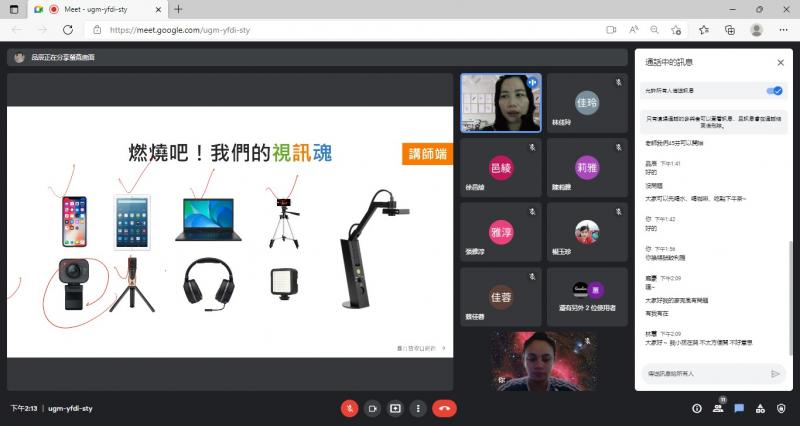Screen dimensions: 800x426
Task: Open the Edge profile avatar
Action: (x=757, y=30)
